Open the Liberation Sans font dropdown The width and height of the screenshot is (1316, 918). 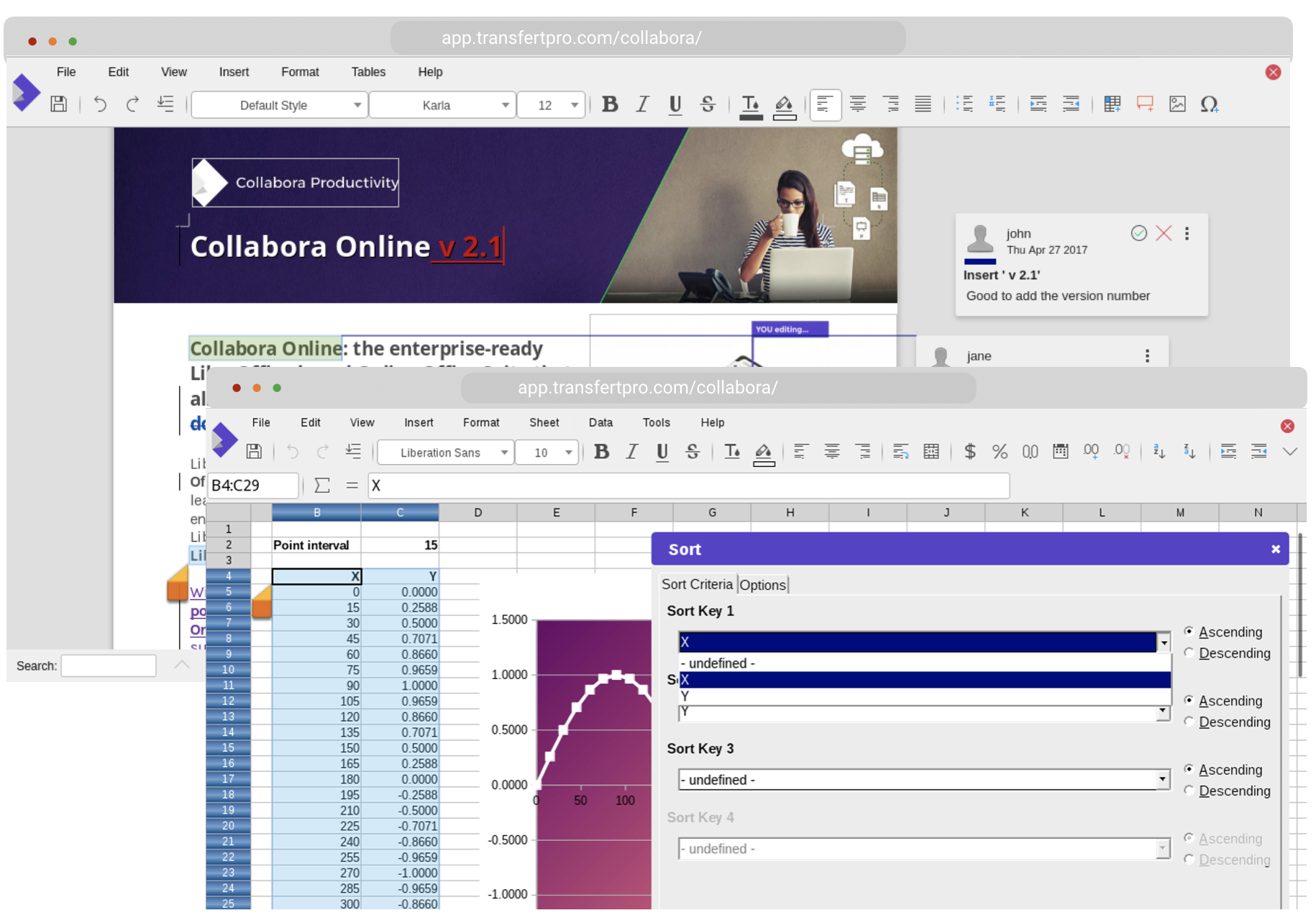446,453
